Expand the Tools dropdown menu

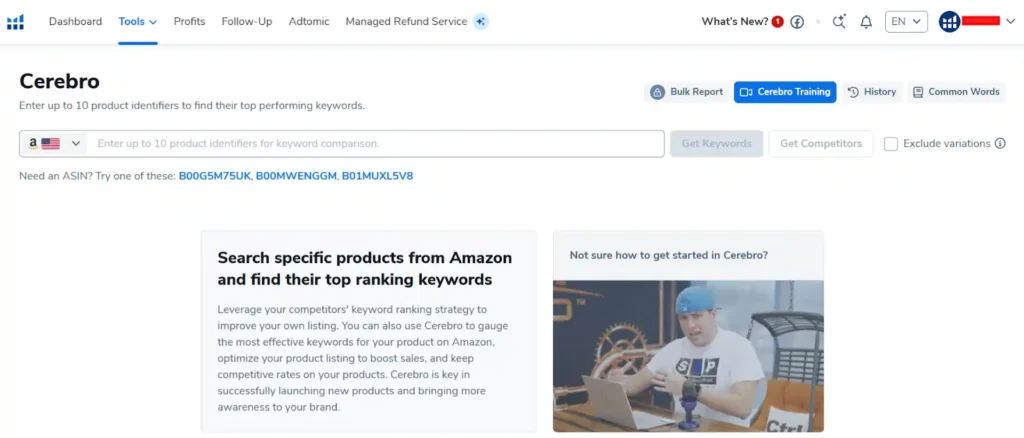pos(137,22)
